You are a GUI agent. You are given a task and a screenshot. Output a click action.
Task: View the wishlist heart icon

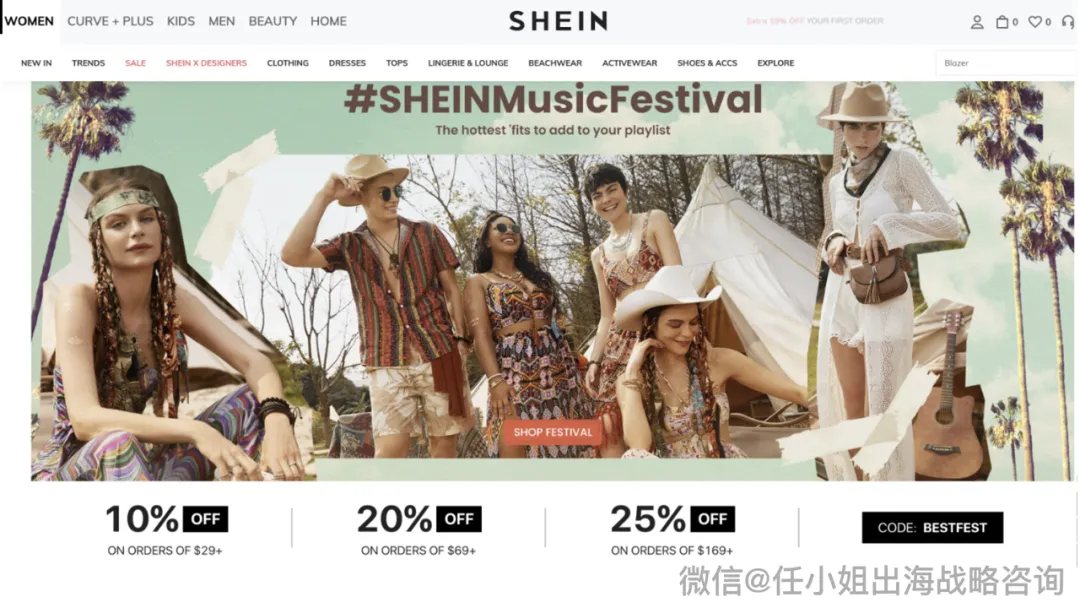[1035, 22]
